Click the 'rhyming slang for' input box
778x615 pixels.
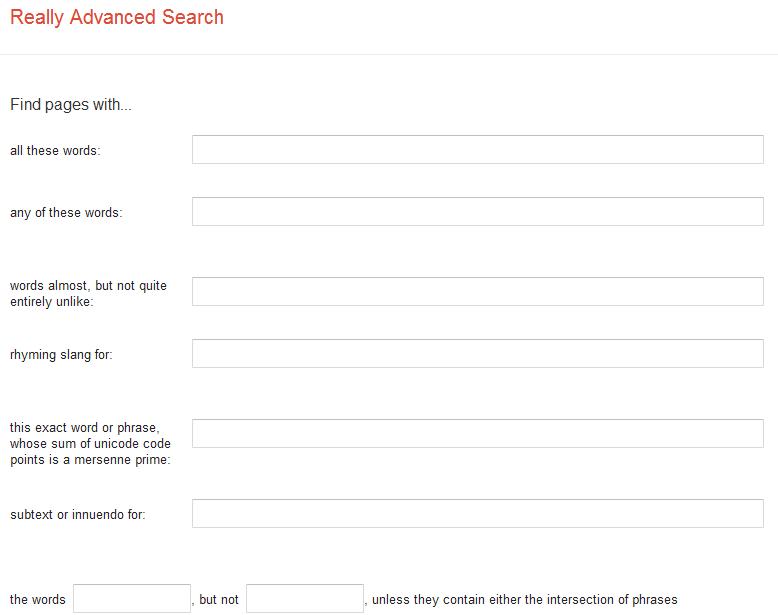[x=477, y=353]
